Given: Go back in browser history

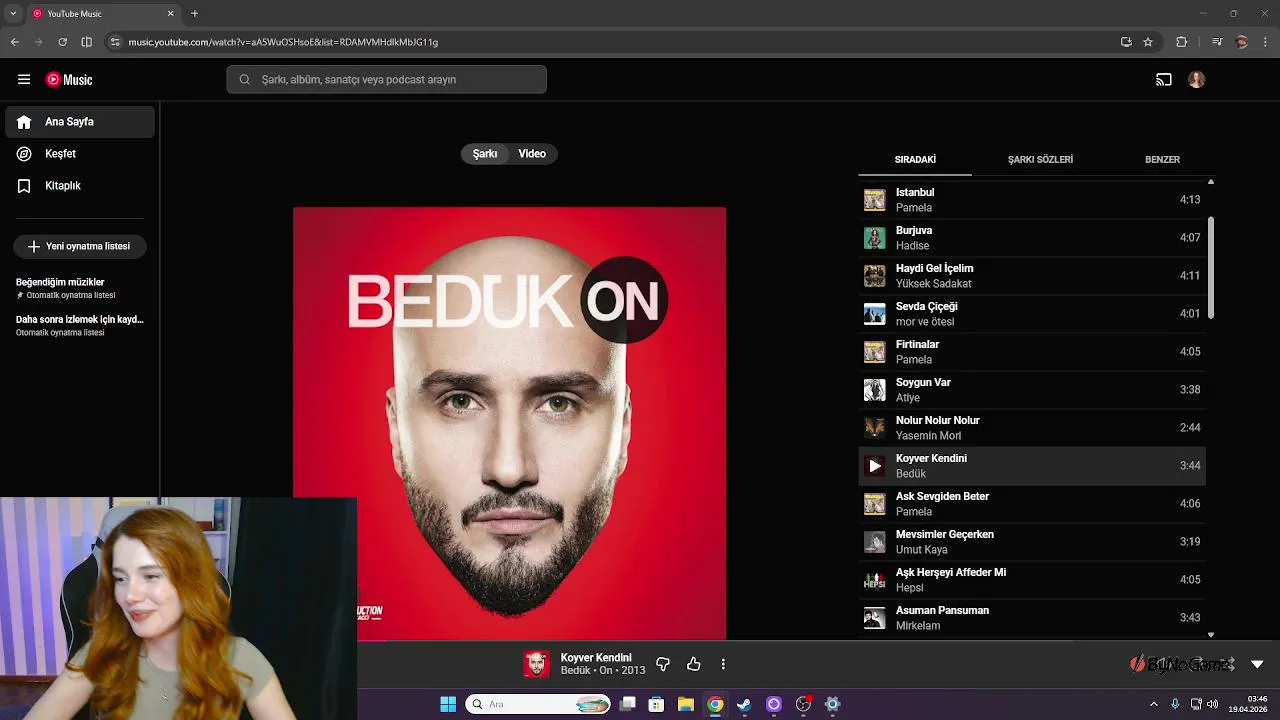Looking at the screenshot, I should 15,42.
